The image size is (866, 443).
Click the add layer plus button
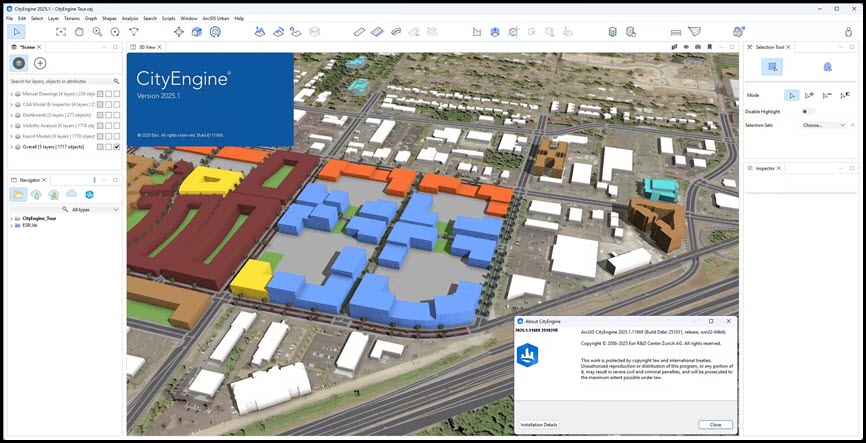tap(40, 64)
